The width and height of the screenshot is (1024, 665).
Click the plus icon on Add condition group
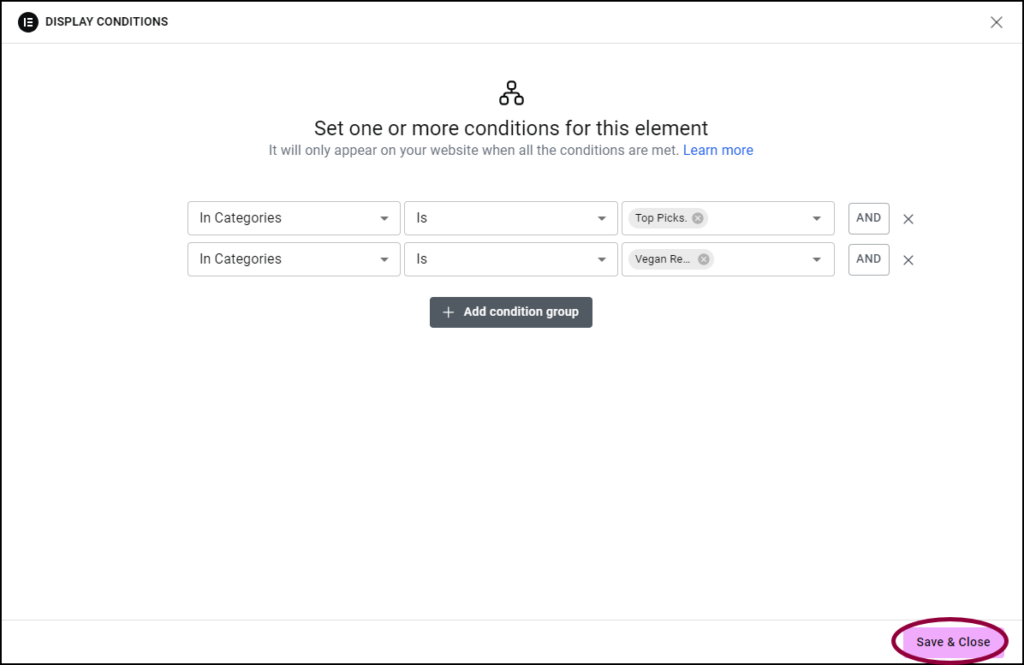pos(447,311)
